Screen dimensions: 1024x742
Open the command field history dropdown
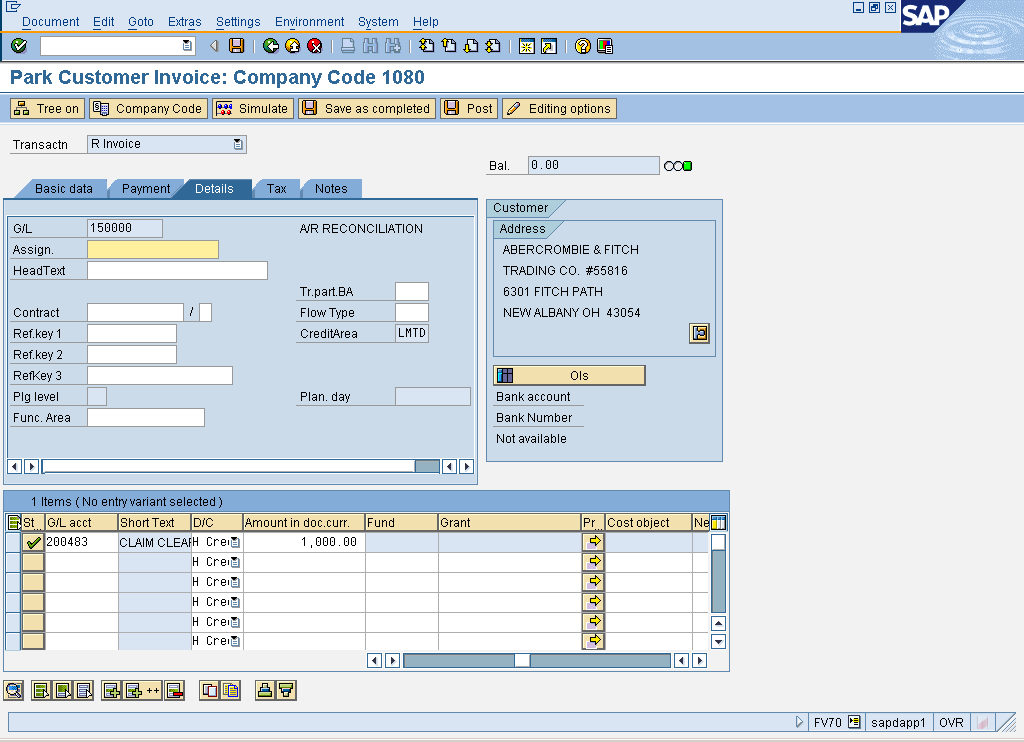[187, 46]
